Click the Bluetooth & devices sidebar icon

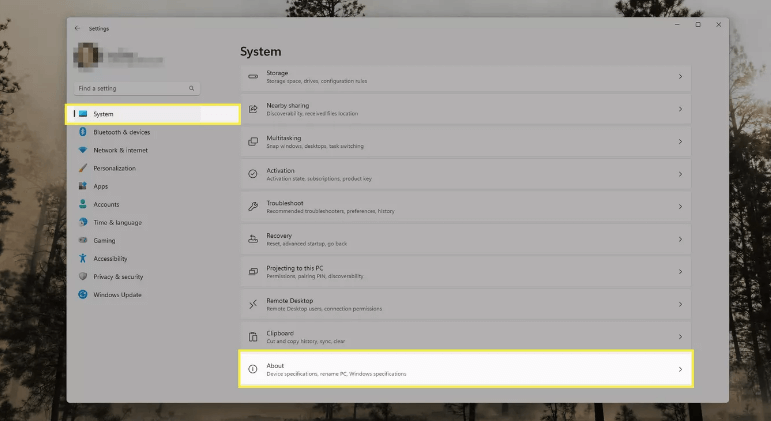83,132
